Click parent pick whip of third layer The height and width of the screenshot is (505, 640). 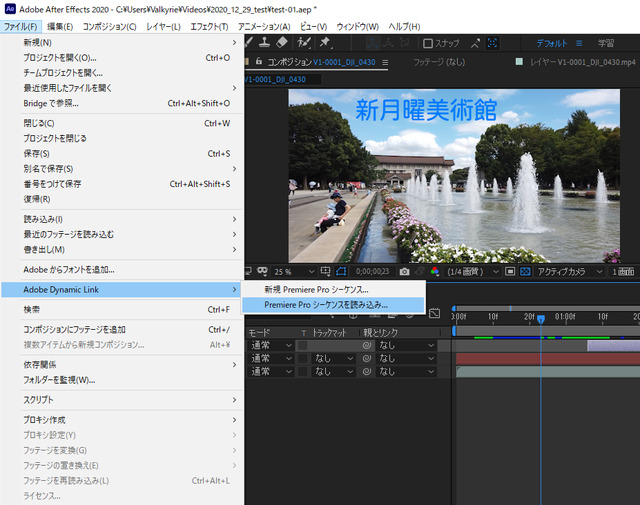click(367, 372)
